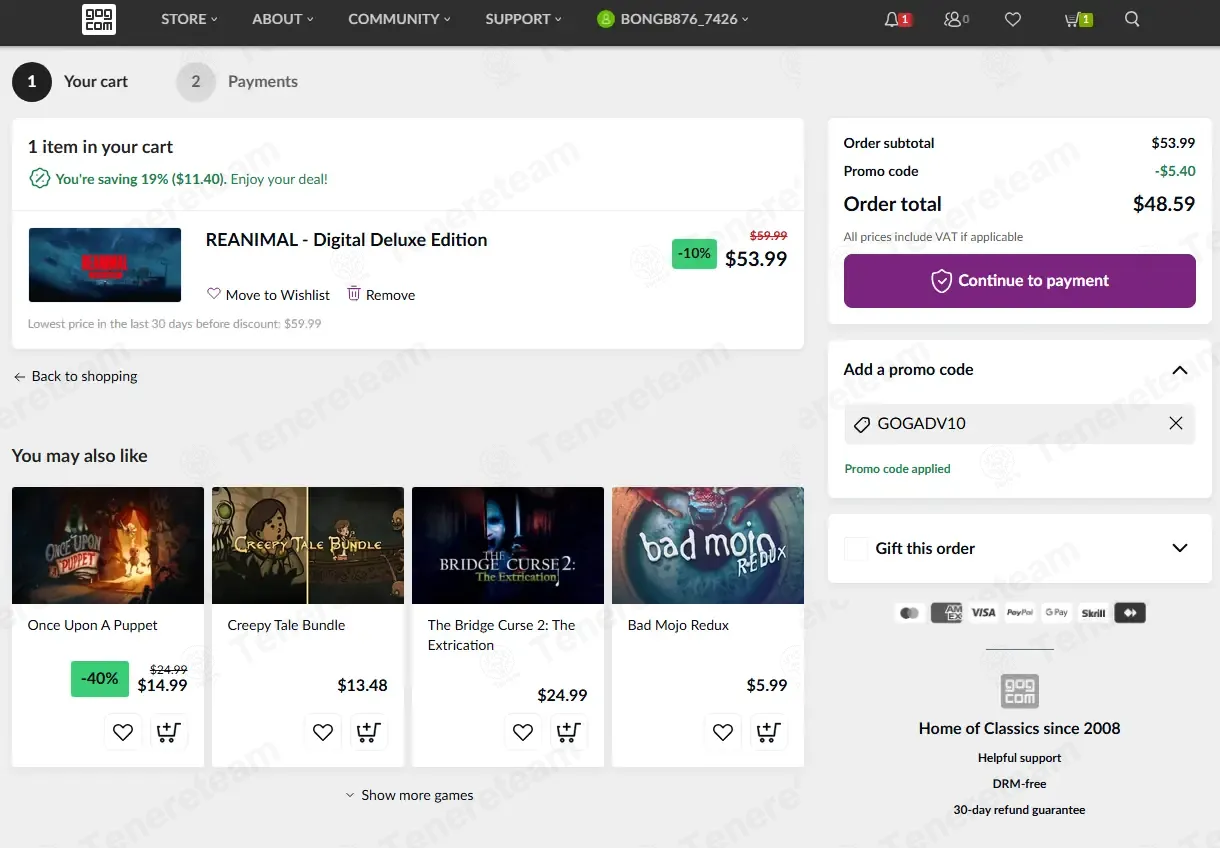Image resolution: width=1220 pixels, height=848 pixels.
Task: Add Bad Mojo Redux to cart
Action: point(768,732)
